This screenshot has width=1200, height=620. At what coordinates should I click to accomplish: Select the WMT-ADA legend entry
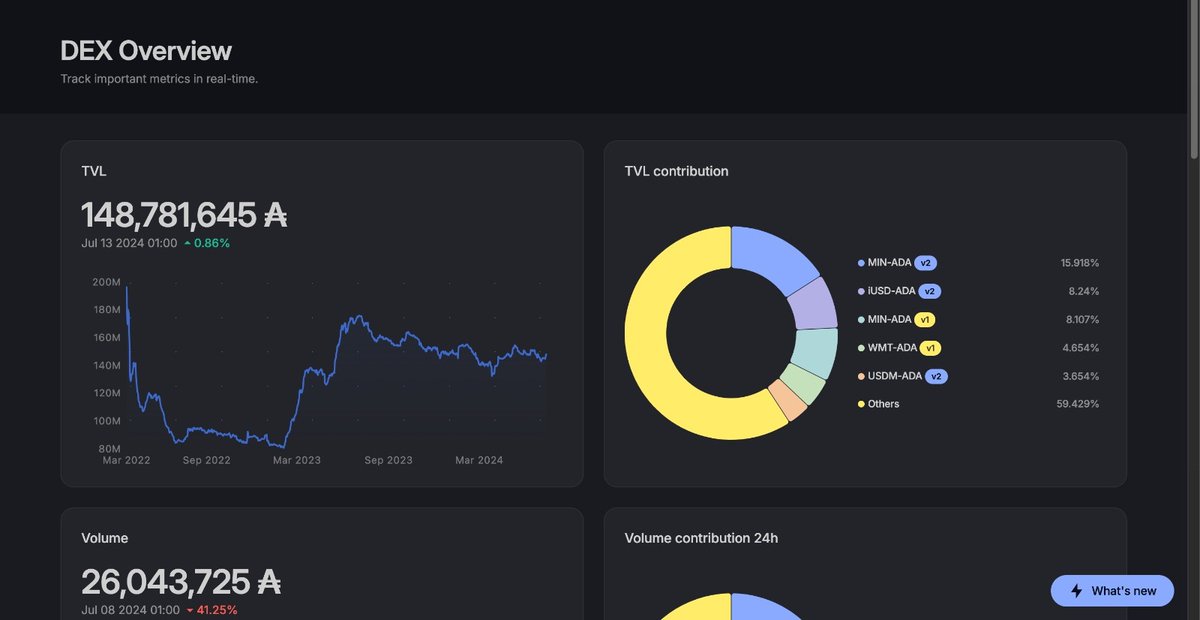pos(899,348)
